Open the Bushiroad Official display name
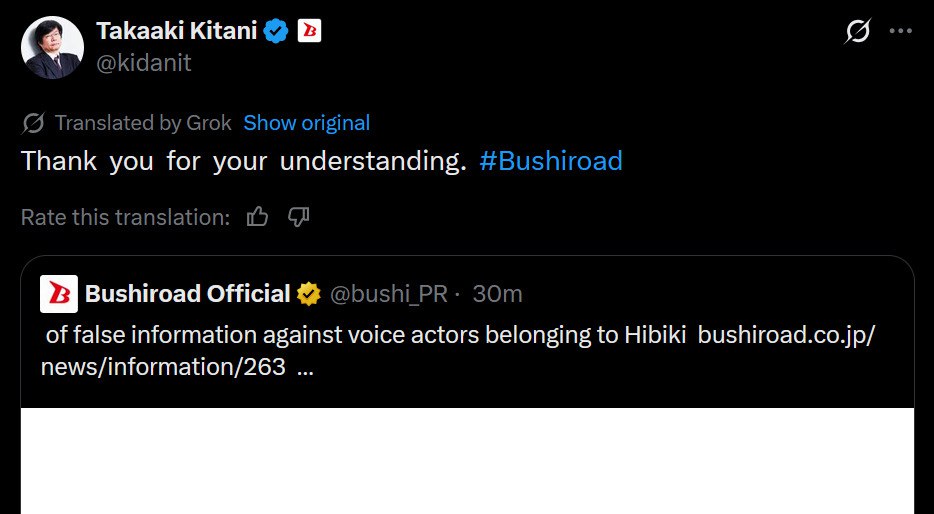The height and width of the screenshot is (514, 934). pos(187,294)
